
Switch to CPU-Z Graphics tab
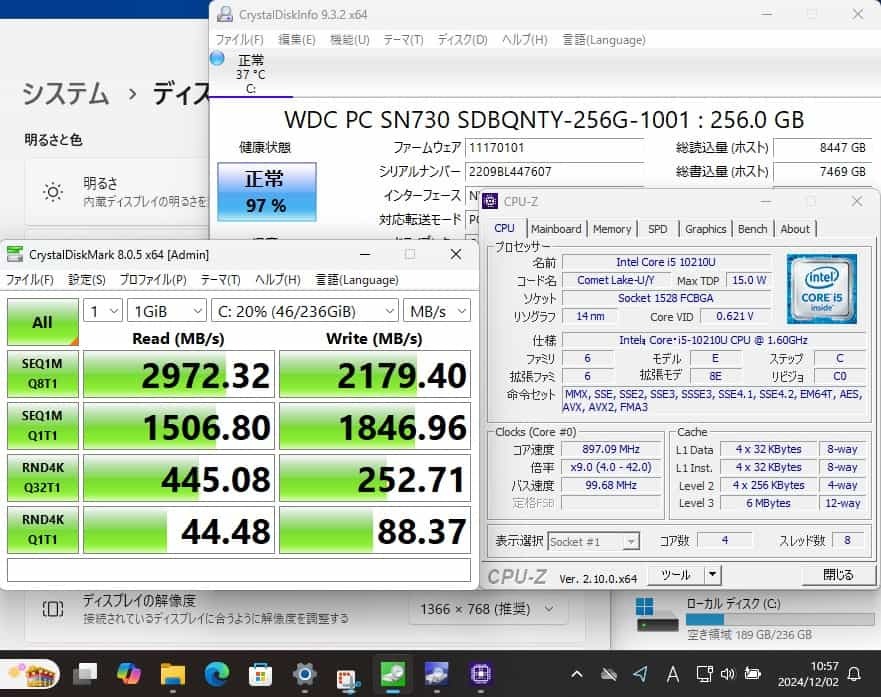[x=706, y=229]
